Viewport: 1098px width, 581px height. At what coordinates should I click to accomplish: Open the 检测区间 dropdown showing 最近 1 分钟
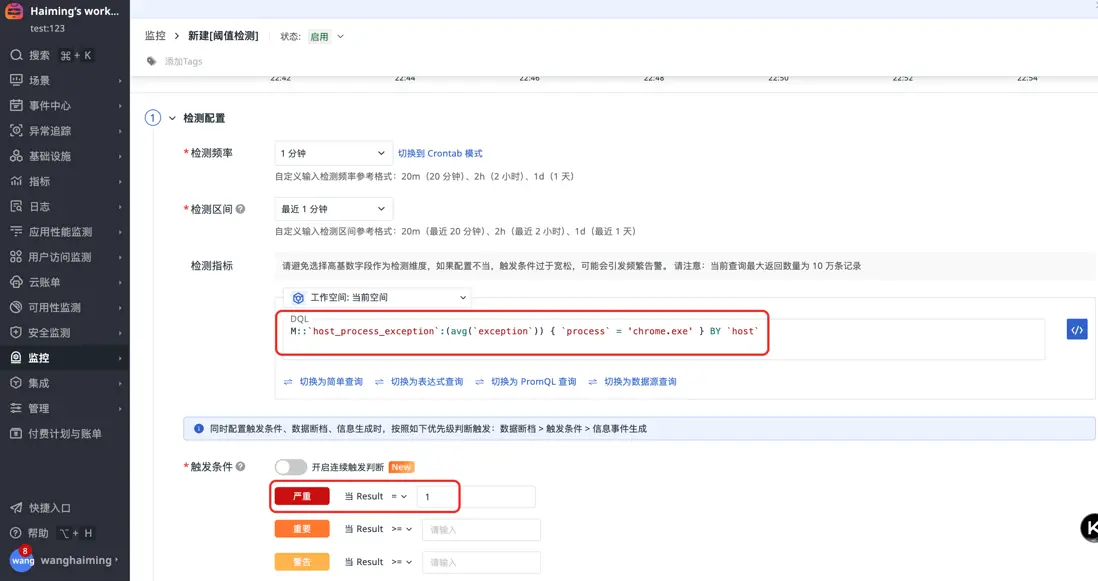click(x=333, y=208)
